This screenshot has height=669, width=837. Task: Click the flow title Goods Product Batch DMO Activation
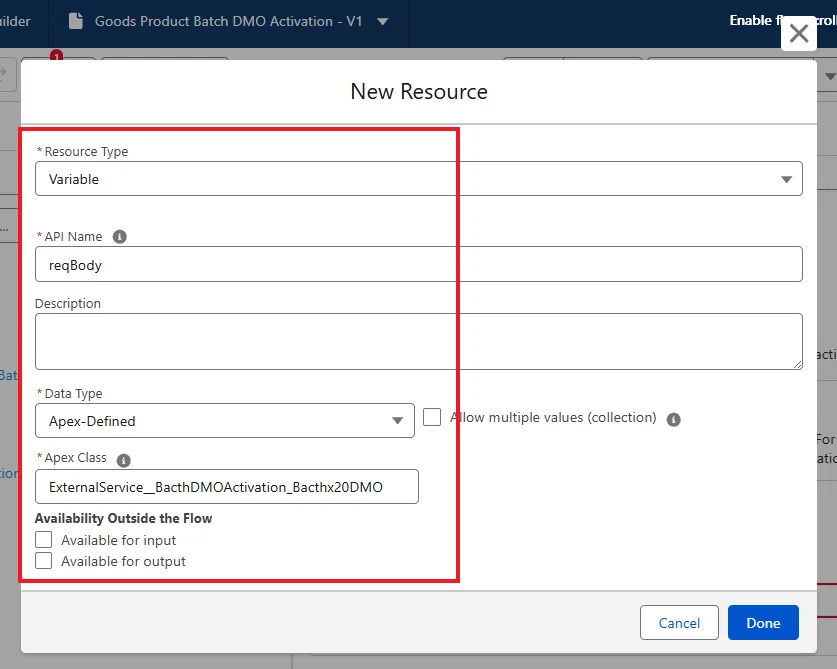[x=228, y=21]
